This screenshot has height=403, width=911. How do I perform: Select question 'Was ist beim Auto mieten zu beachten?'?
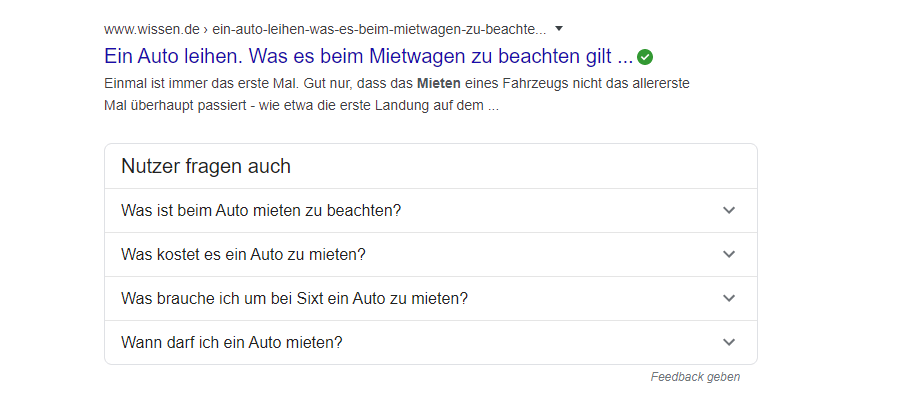point(431,210)
